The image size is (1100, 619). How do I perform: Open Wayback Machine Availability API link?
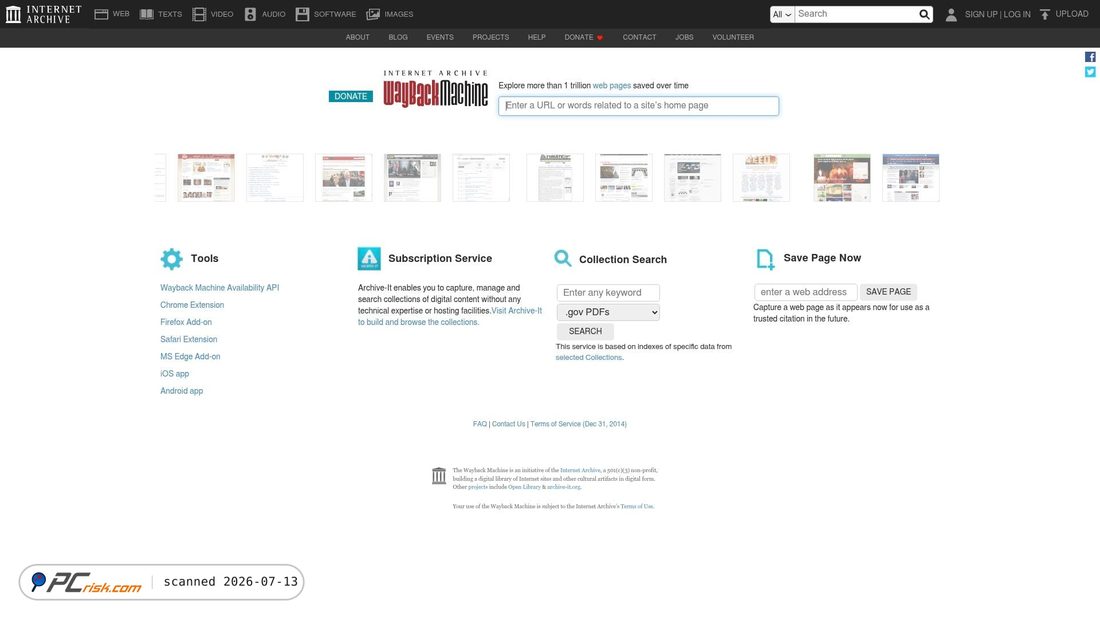point(220,288)
